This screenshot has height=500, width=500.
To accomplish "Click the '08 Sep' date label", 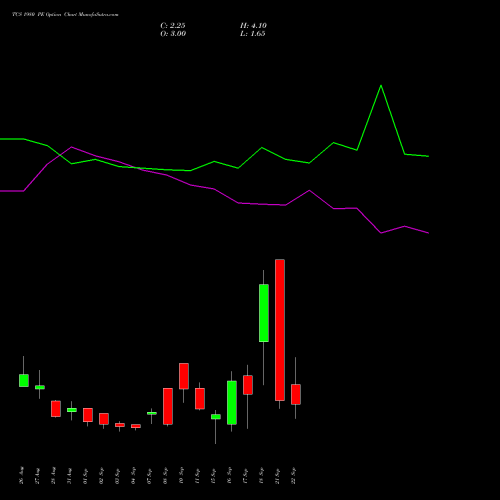I will coord(166,475).
